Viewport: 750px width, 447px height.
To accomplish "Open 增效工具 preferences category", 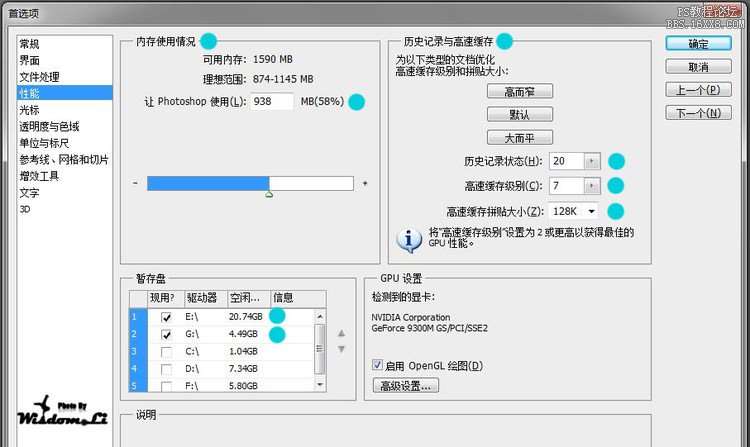I will (x=39, y=176).
